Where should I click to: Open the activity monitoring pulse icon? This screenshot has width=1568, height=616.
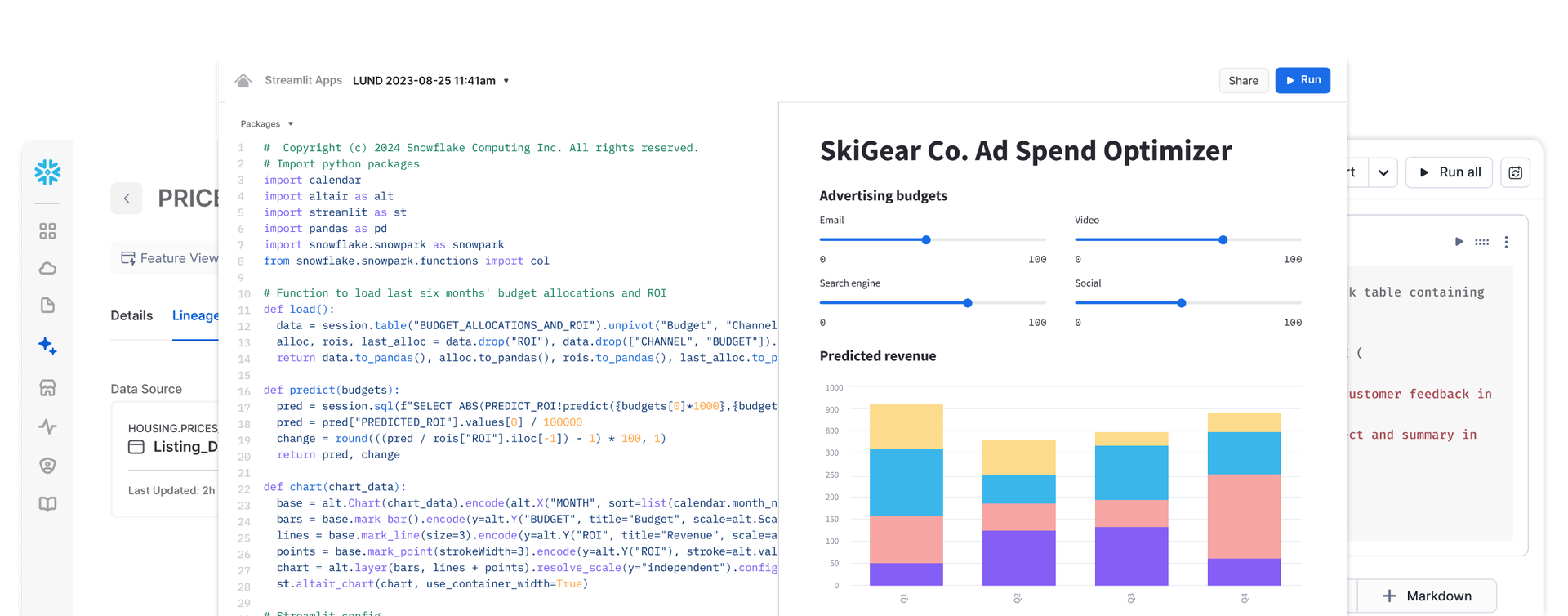pyautogui.click(x=47, y=426)
